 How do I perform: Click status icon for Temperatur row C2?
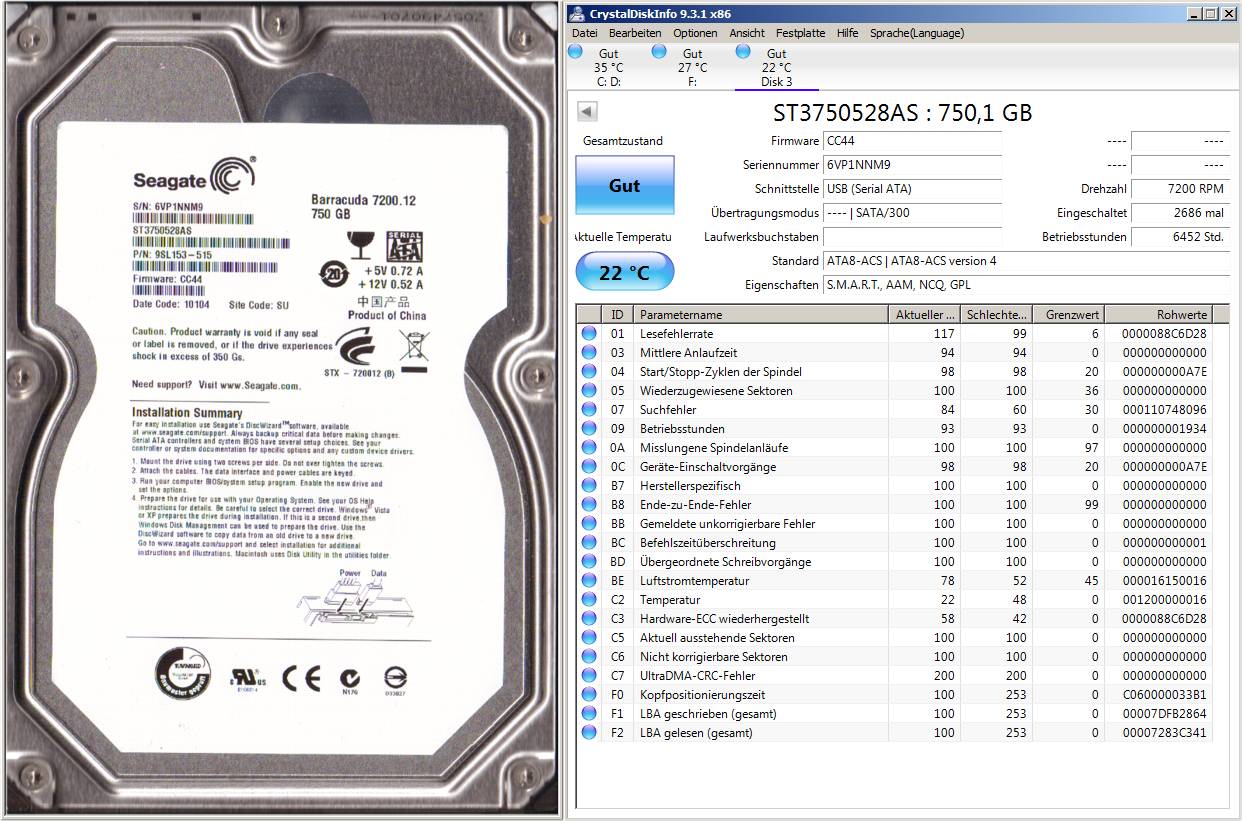(x=589, y=600)
